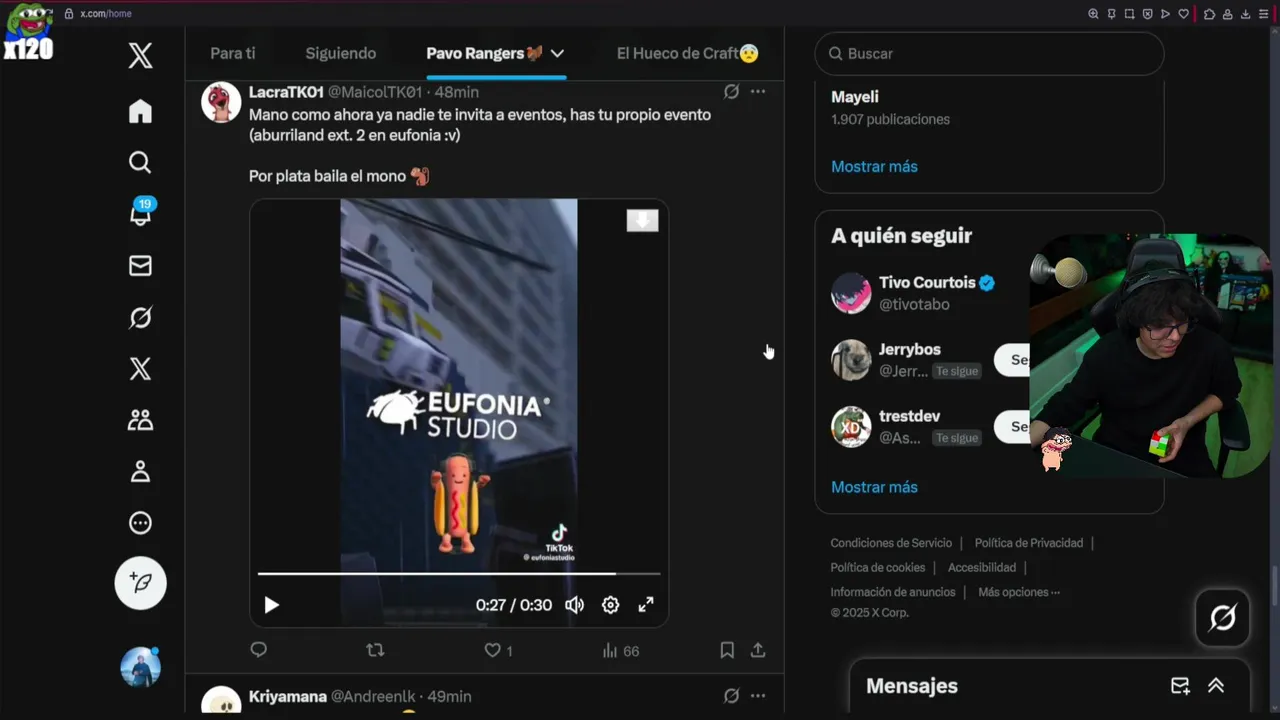Open More options circle icon in sidebar
The width and height of the screenshot is (1280, 720).
tap(140, 522)
